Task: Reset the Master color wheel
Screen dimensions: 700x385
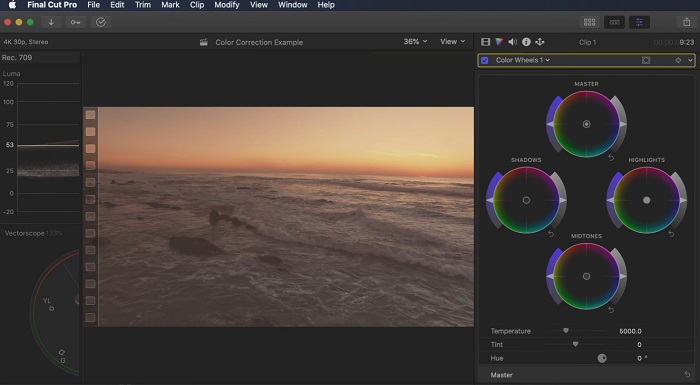Action: click(x=611, y=158)
